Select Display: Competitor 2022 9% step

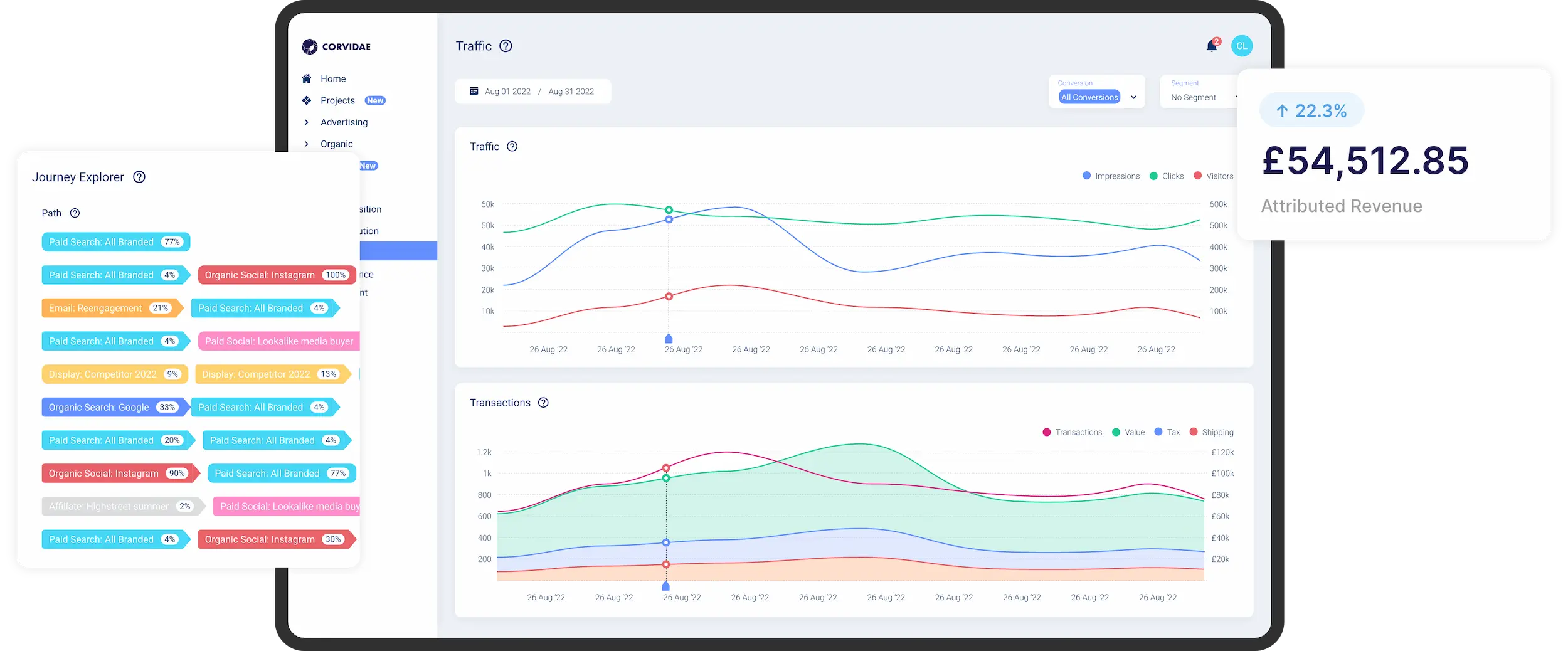coord(115,374)
